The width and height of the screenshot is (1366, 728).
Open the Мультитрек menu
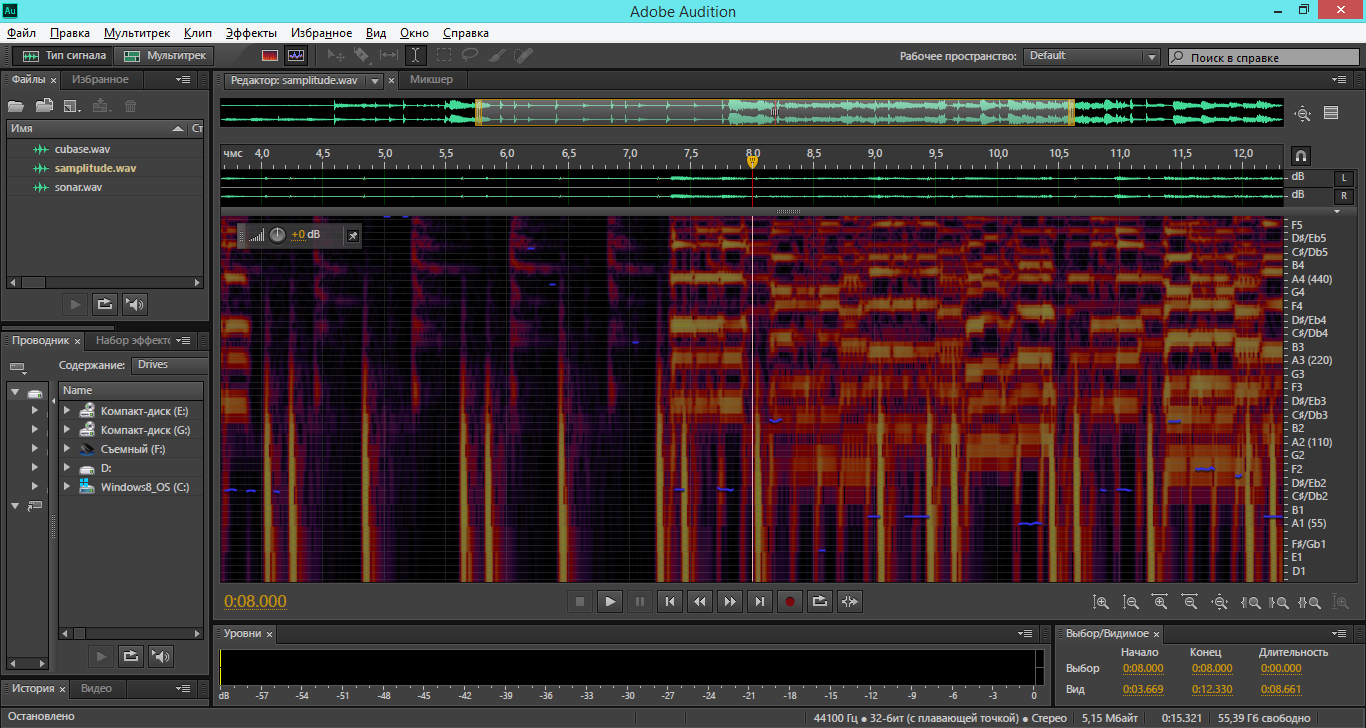coord(137,33)
